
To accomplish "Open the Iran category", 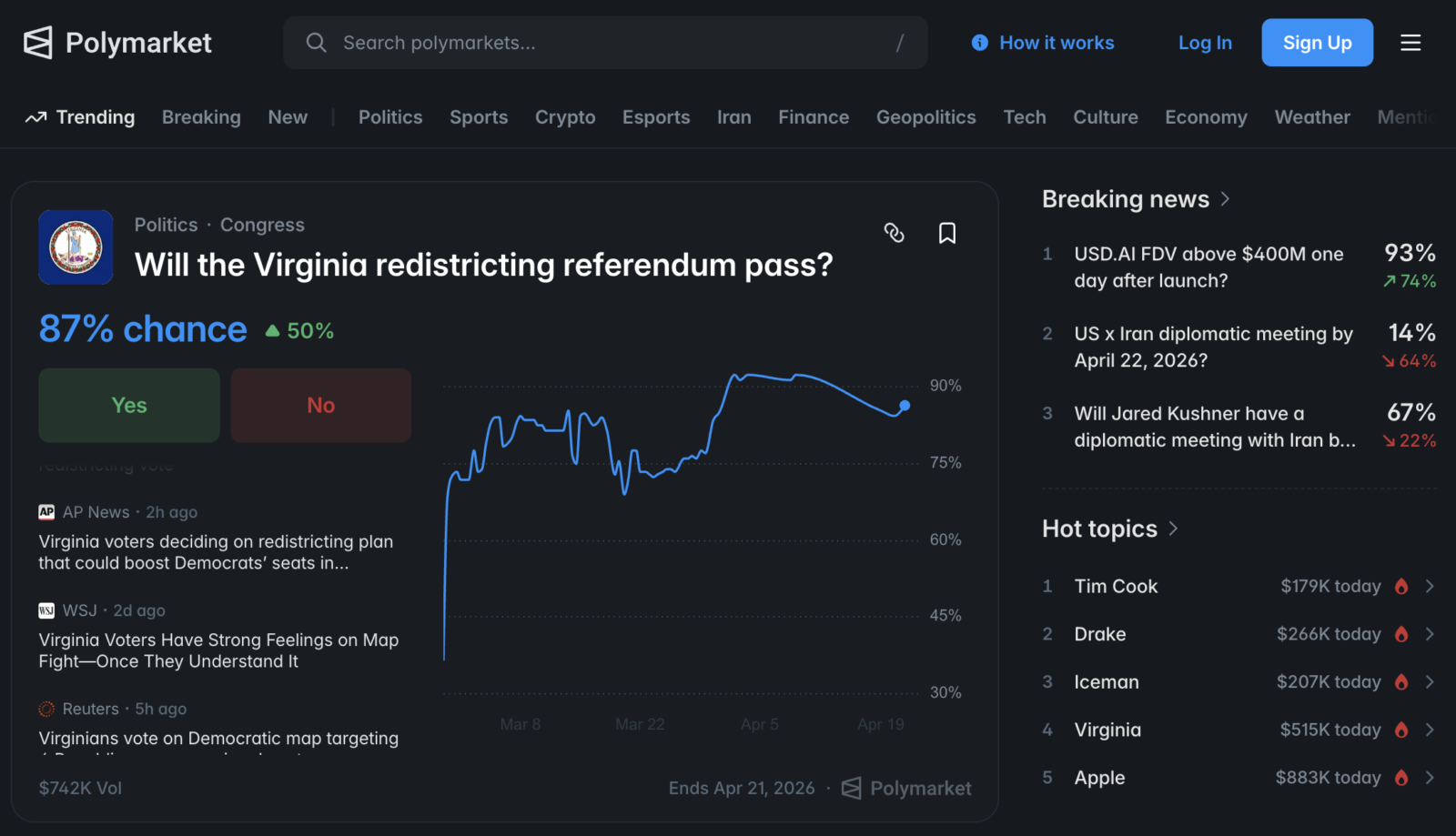I will pos(734,117).
